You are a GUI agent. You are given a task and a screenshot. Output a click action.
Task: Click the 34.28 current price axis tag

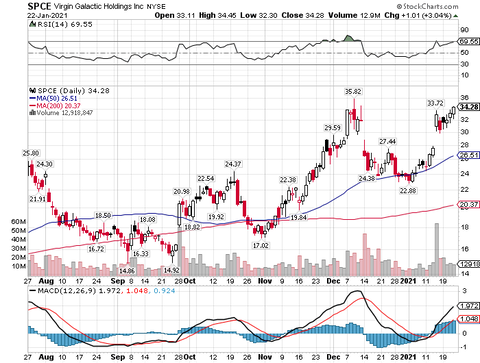tap(469, 107)
